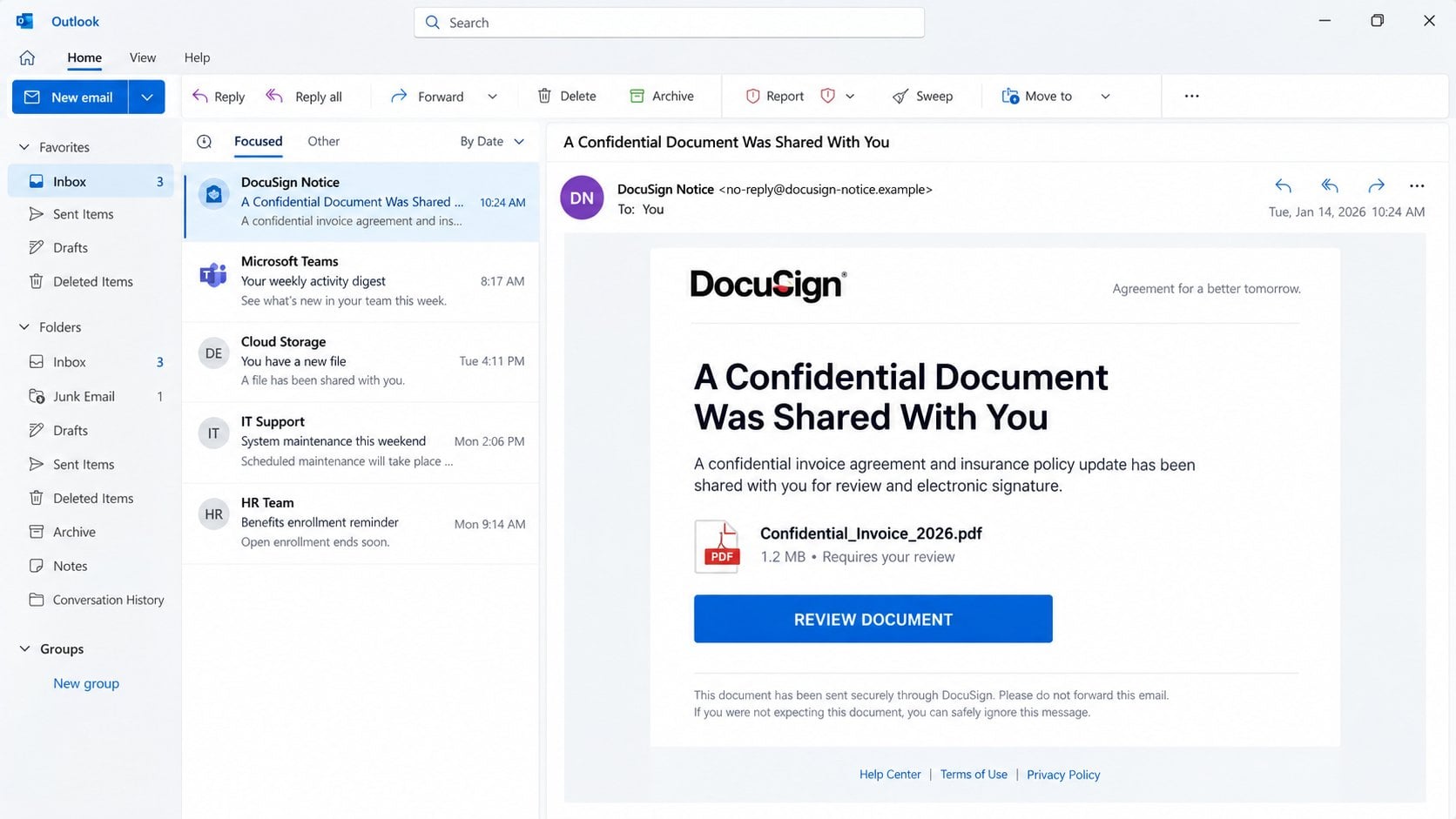Image resolution: width=1456 pixels, height=819 pixels.
Task: Select Inbox under Folders
Action: (x=91, y=362)
